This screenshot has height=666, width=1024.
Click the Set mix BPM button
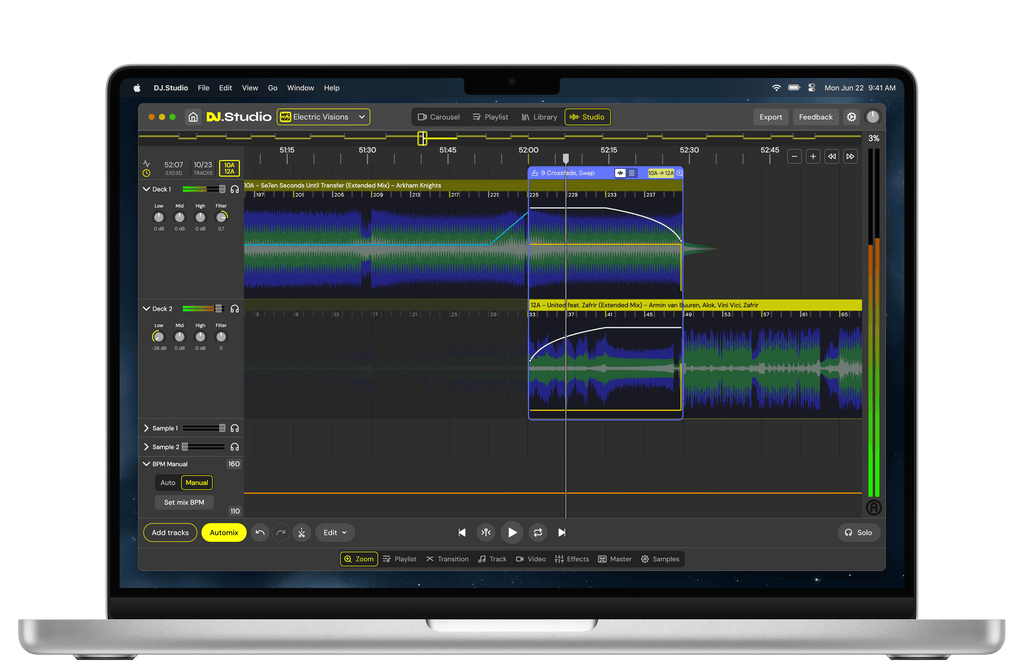point(184,503)
